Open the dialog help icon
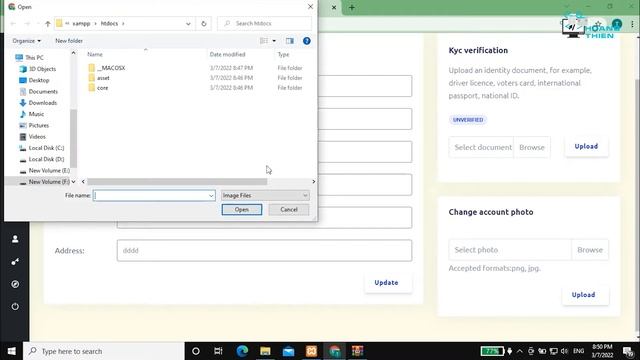Viewport: 640px width, 360px height. (x=307, y=41)
